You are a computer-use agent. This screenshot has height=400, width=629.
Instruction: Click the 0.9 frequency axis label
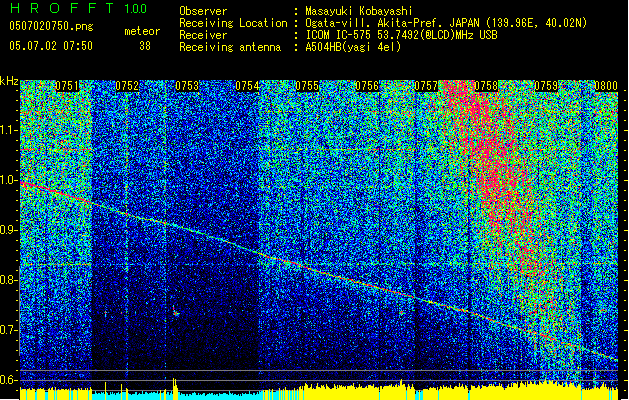pos(8,230)
